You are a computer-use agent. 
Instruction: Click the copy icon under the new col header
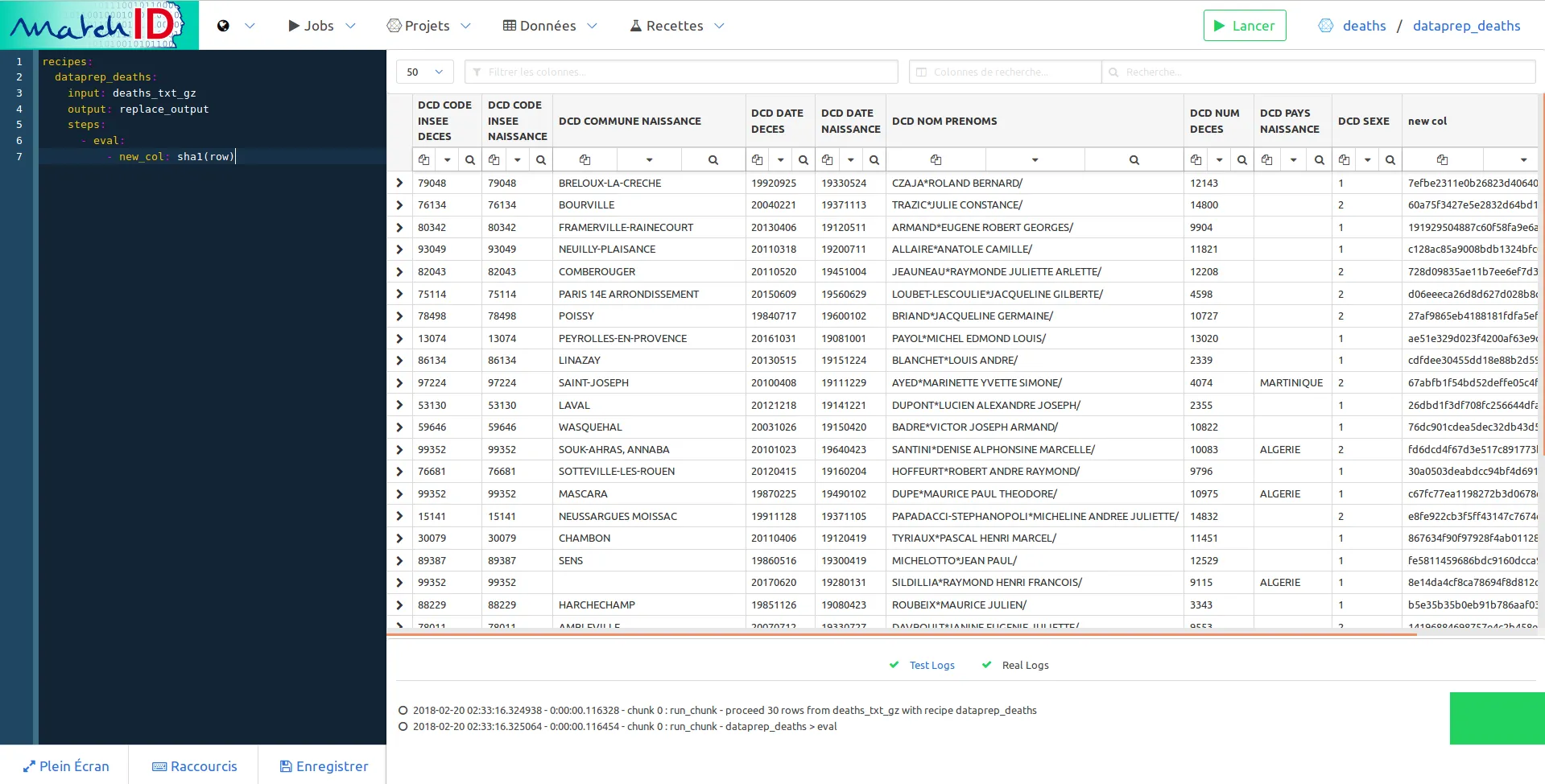1442,159
